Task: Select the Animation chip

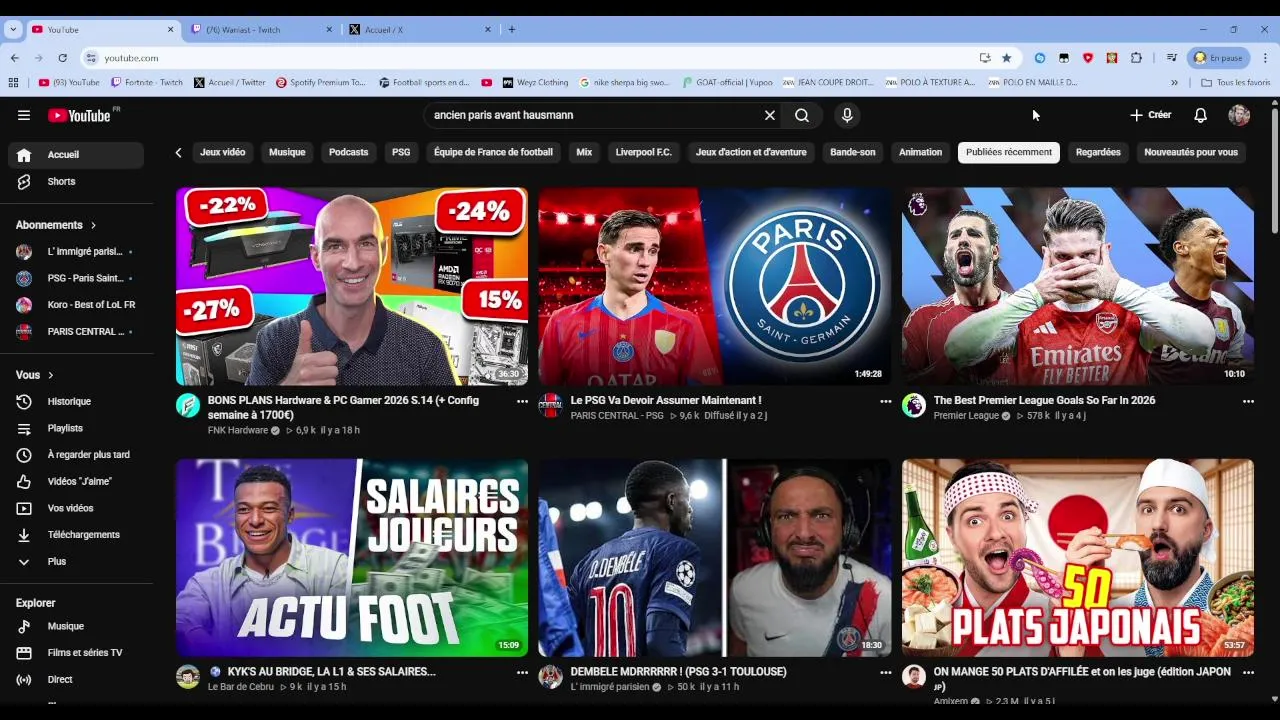Action: tap(920, 153)
